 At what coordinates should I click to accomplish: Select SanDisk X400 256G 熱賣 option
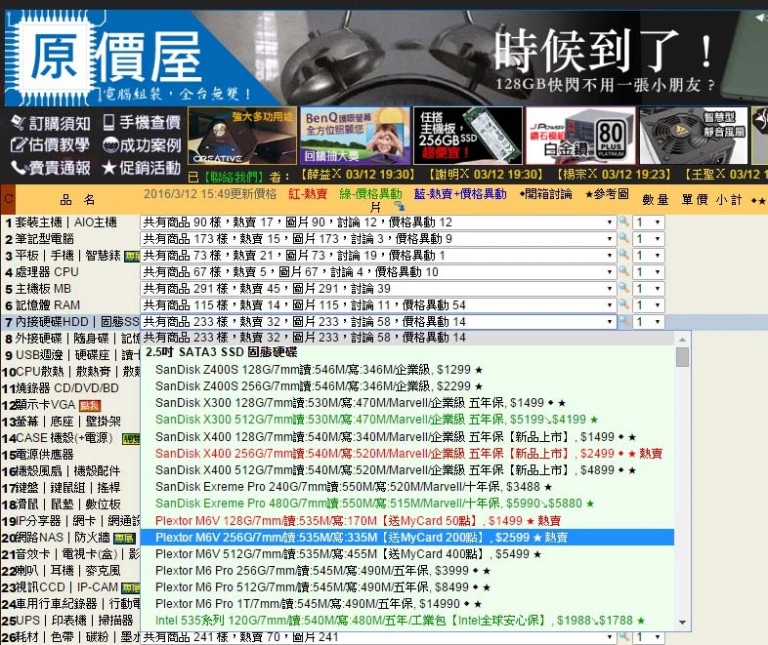coord(408,454)
